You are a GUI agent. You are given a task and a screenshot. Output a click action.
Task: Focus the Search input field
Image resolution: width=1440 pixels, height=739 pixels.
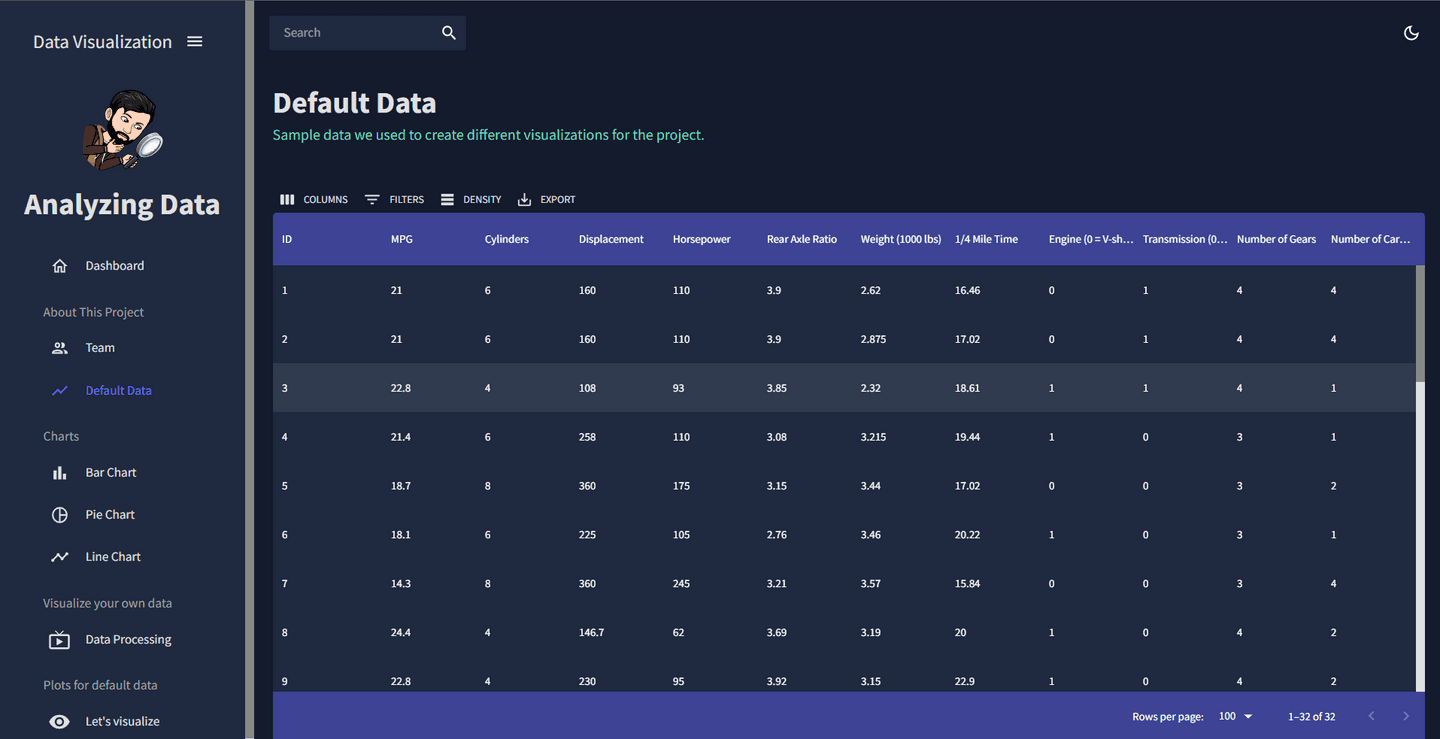pos(355,33)
